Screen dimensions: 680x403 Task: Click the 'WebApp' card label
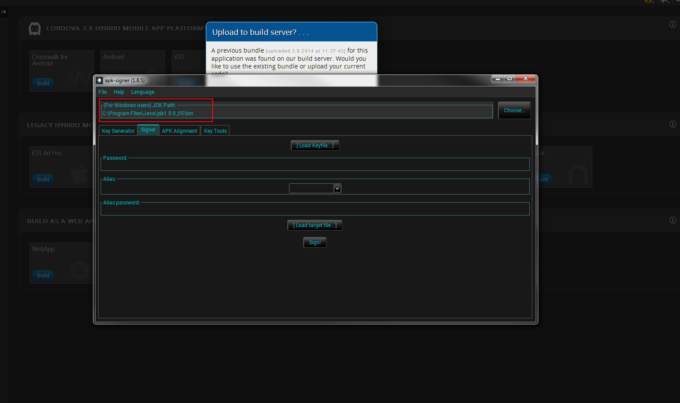coord(43,249)
